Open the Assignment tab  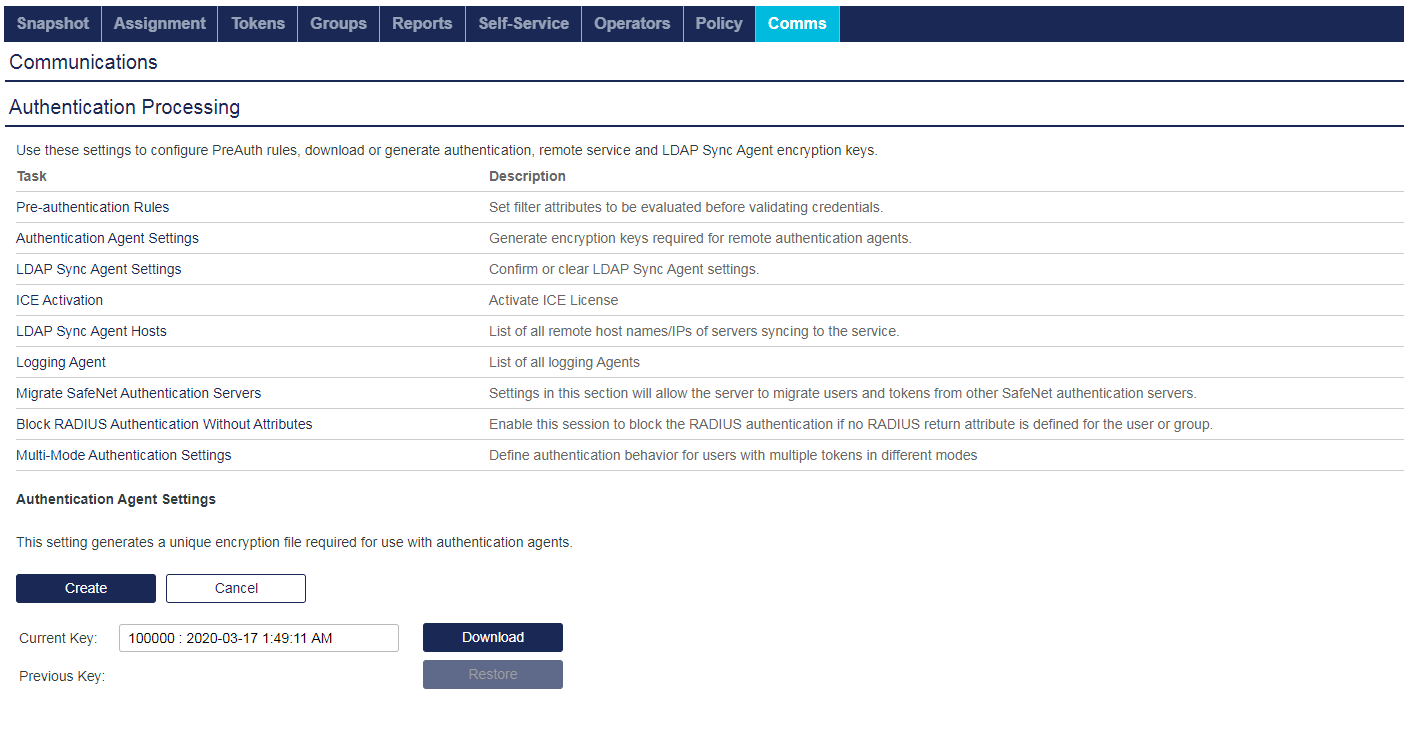[159, 23]
